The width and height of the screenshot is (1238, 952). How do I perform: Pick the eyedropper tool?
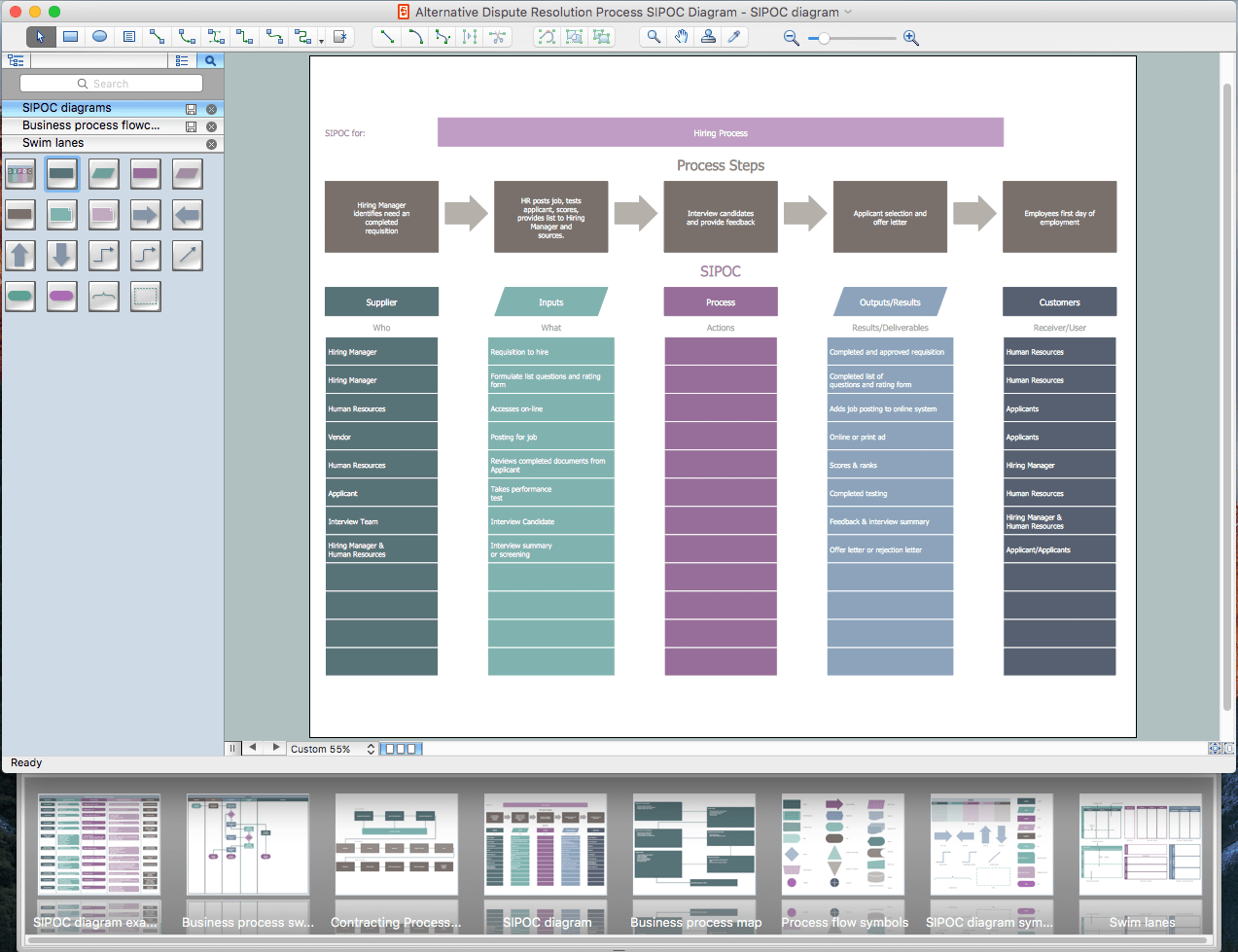tap(735, 37)
